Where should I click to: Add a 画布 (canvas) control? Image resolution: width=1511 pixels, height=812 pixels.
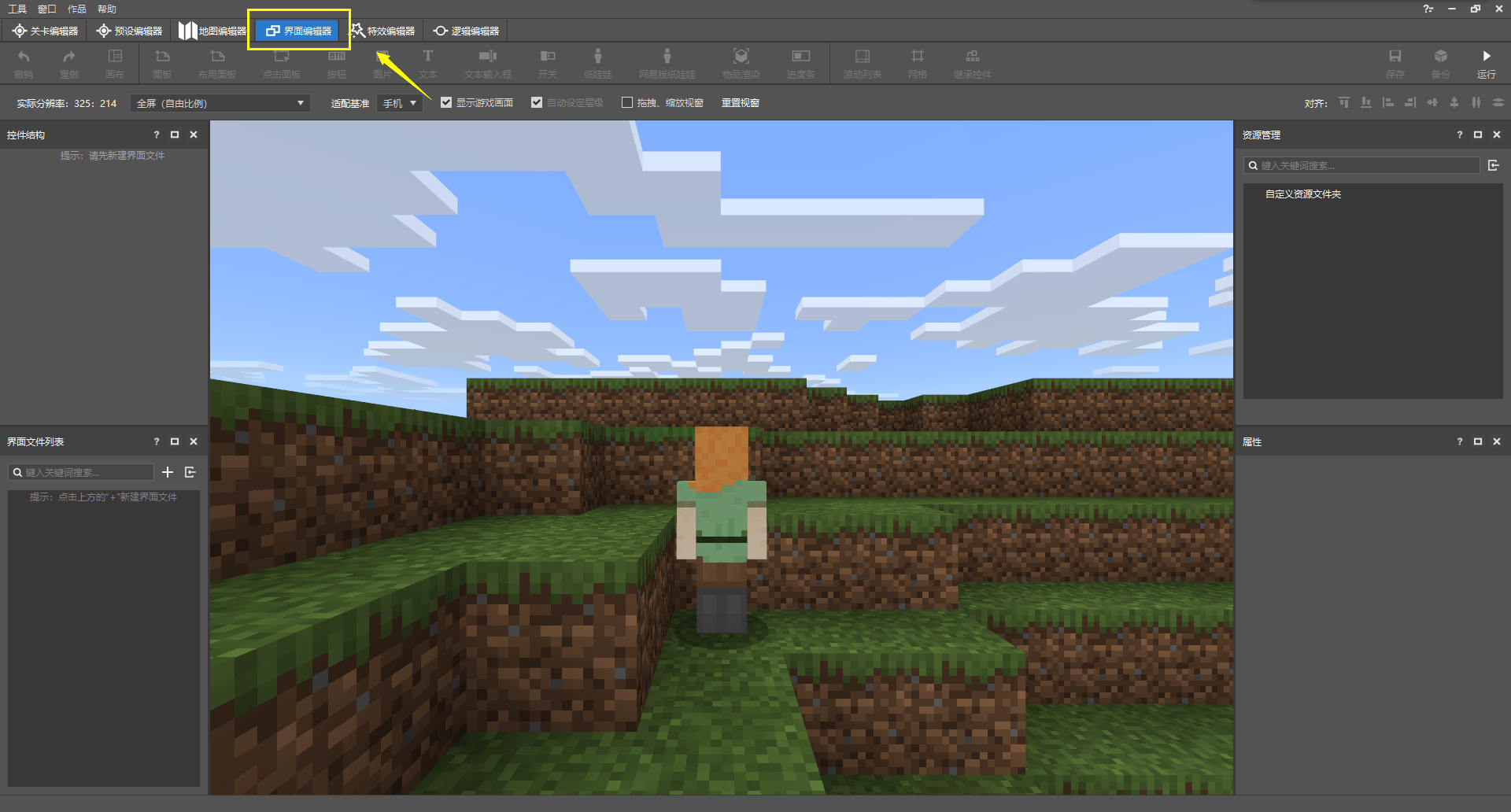pyautogui.click(x=115, y=63)
